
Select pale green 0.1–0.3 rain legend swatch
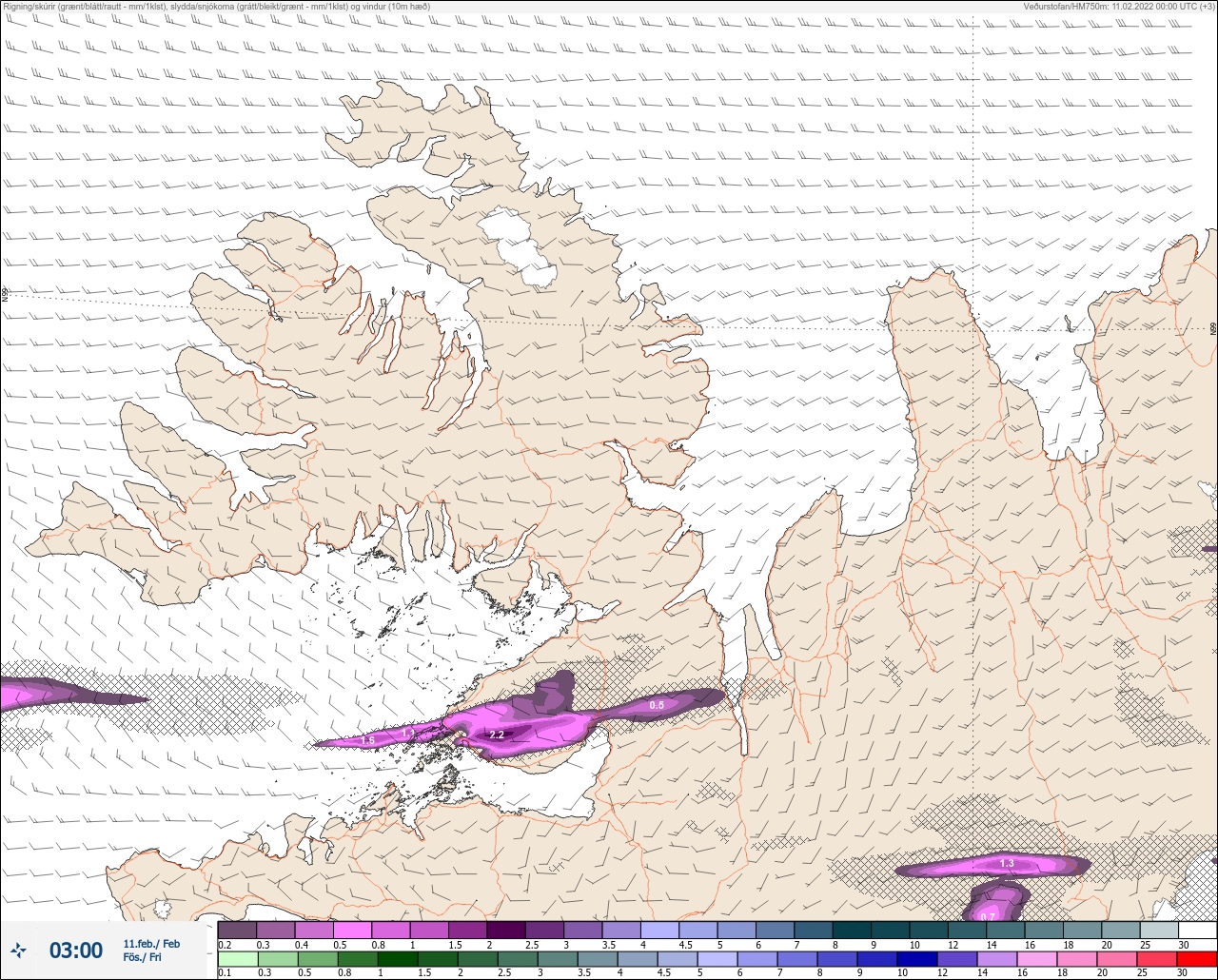(237, 959)
